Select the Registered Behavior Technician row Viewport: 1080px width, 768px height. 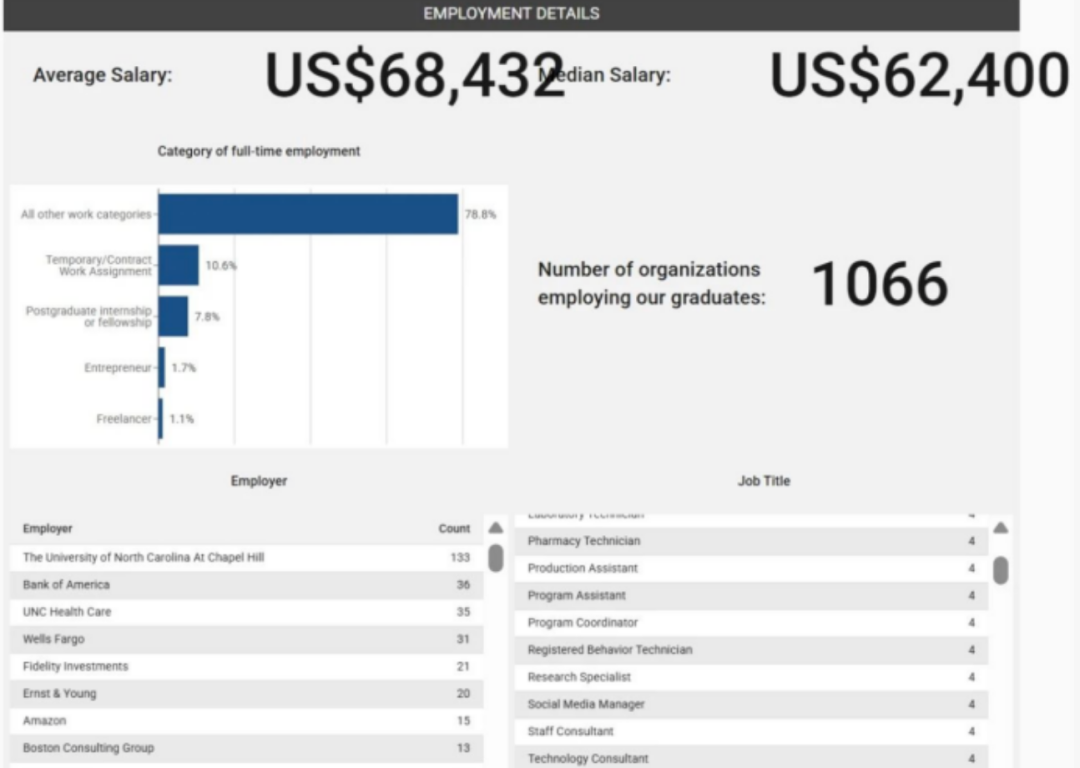tap(751, 650)
